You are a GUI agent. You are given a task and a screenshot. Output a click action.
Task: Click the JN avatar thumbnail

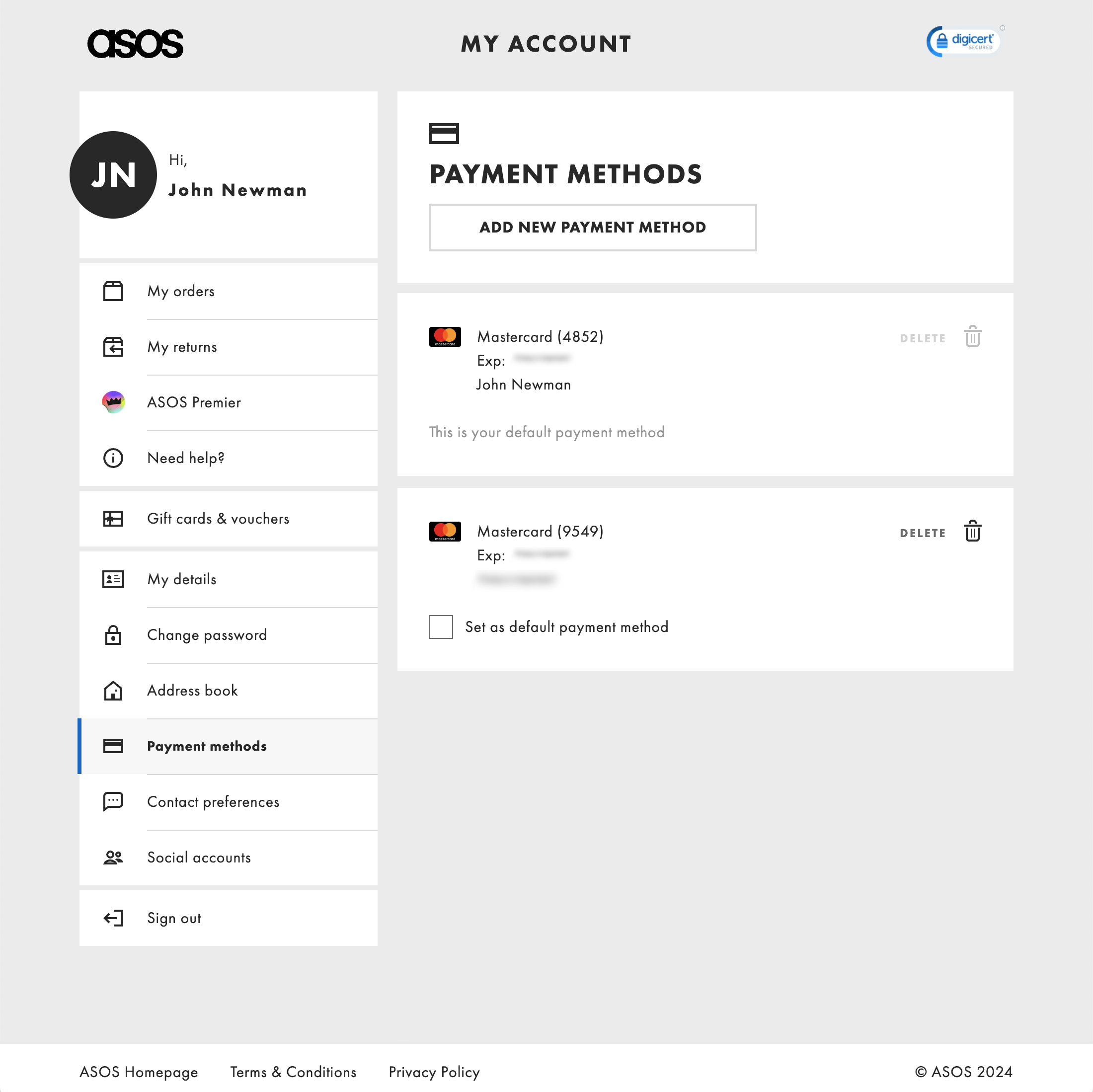click(x=113, y=174)
